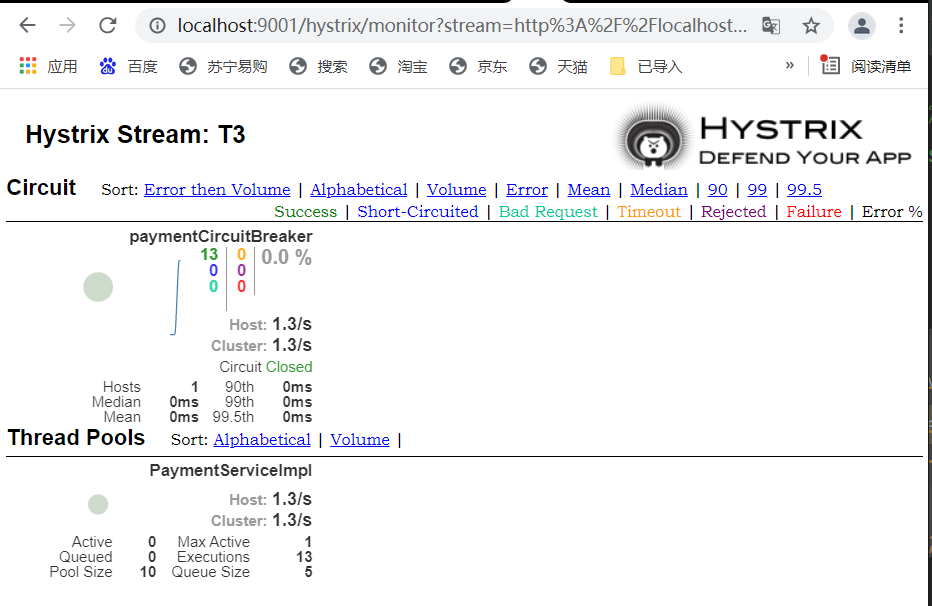The width and height of the screenshot is (932, 606).
Task: Click the localhost:9001 address bar URL
Action: click(x=462, y=26)
